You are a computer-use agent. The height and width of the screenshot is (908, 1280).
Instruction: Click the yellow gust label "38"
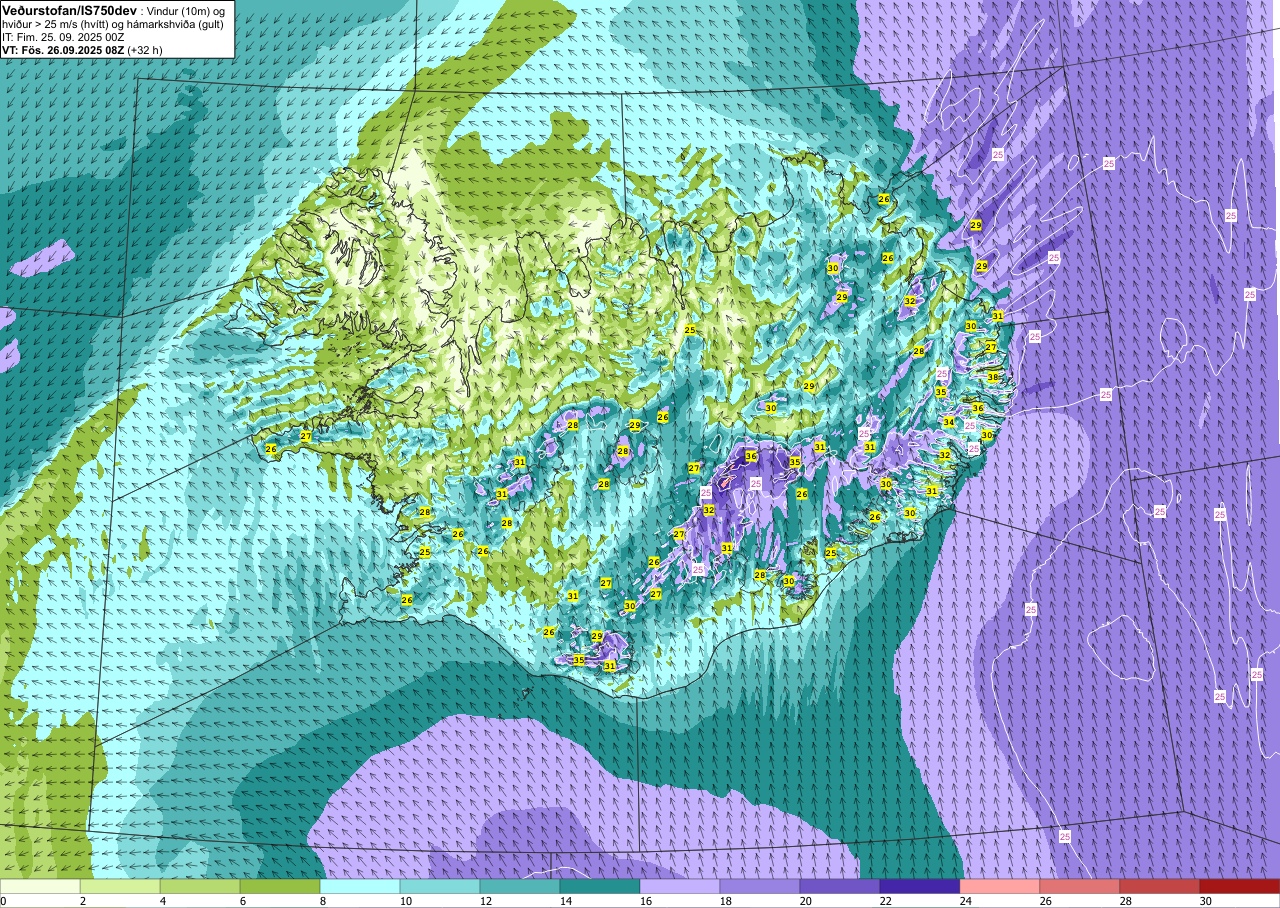(993, 377)
